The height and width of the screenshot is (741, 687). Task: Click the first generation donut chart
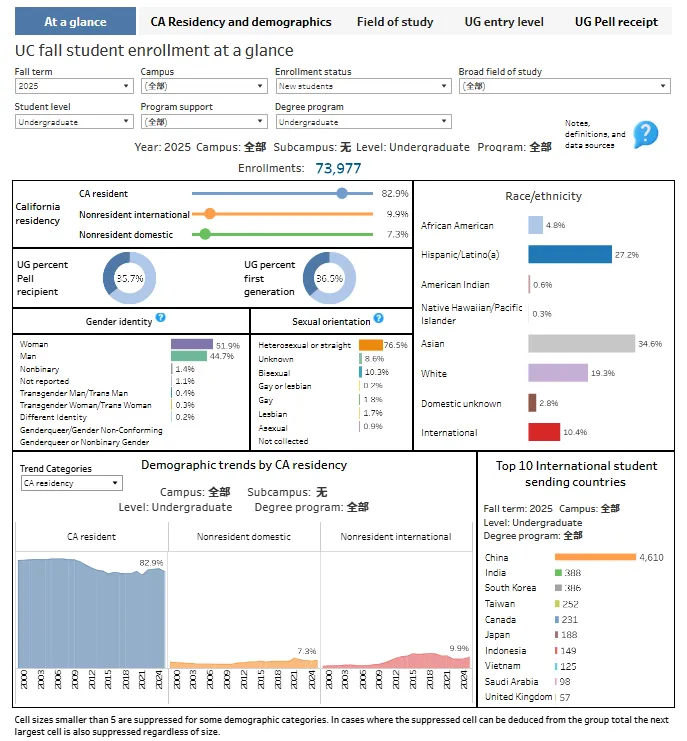[x=329, y=278]
